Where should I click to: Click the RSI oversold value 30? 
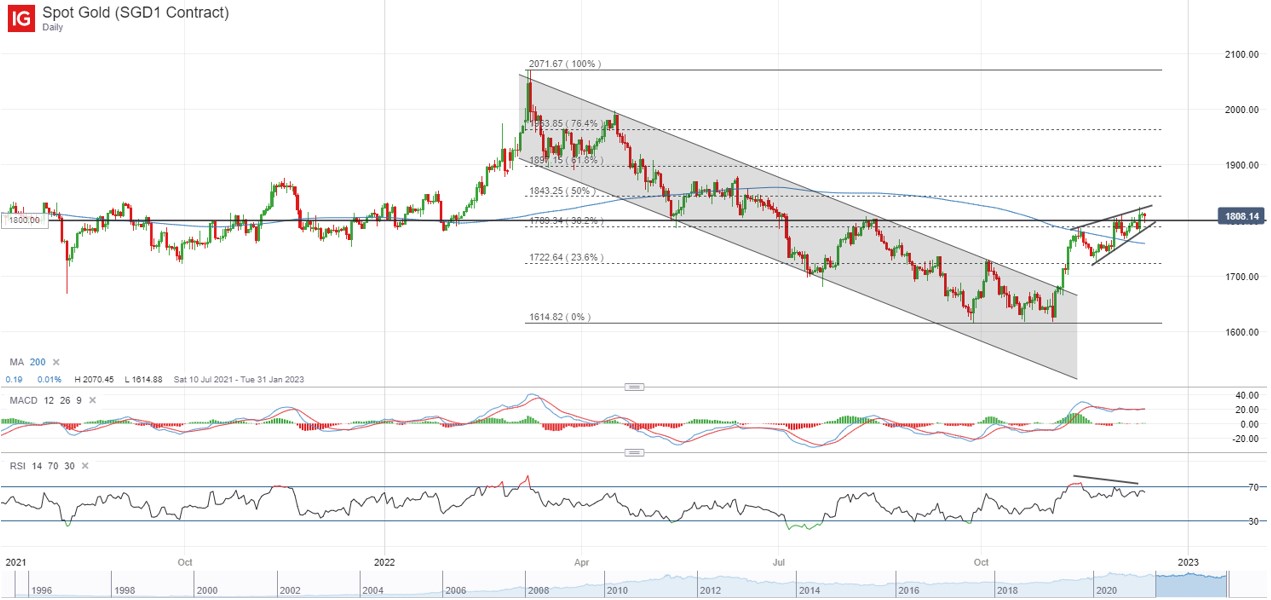tap(68, 466)
